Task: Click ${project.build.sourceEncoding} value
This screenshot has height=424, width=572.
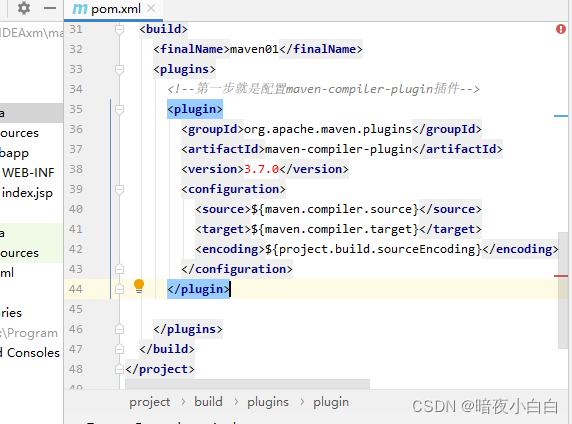Action: [373, 249]
